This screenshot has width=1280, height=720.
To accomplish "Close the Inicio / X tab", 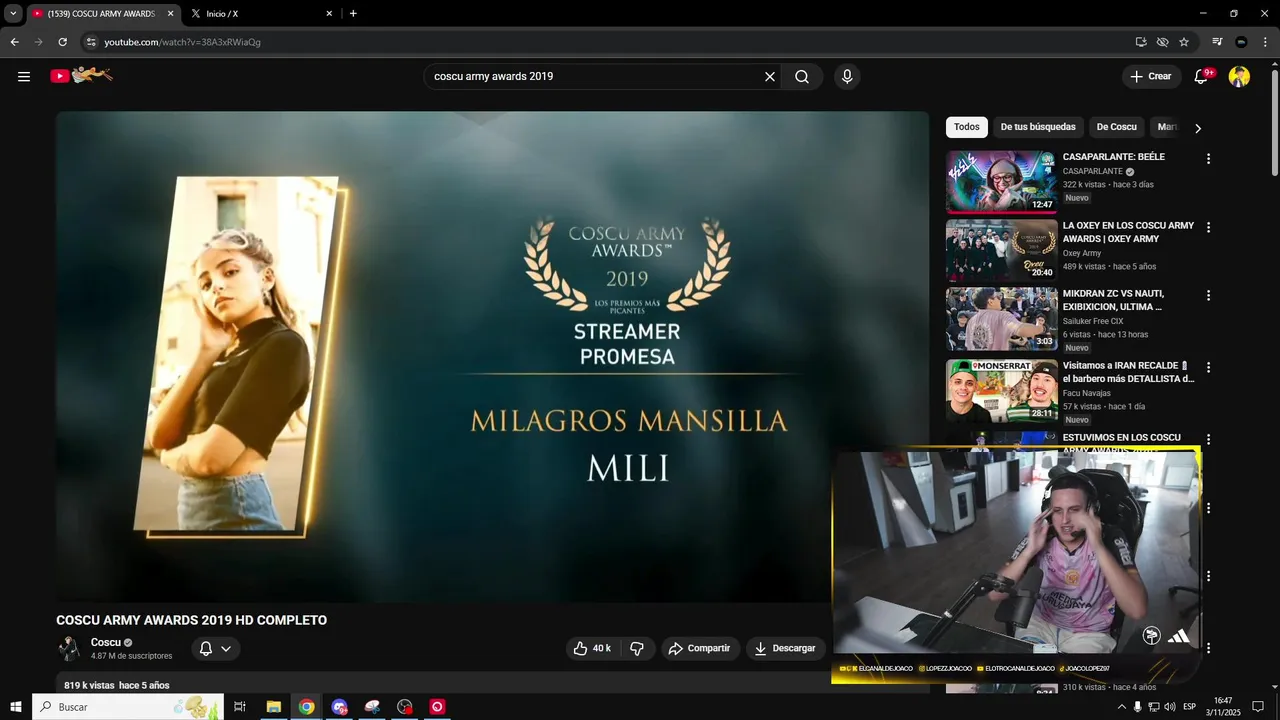I will 329,13.
